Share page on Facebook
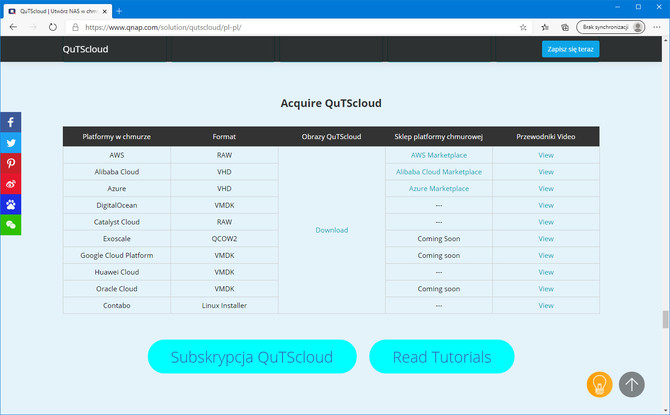Image resolution: width=670 pixels, height=415 pixels. click(x=11, y=123)
